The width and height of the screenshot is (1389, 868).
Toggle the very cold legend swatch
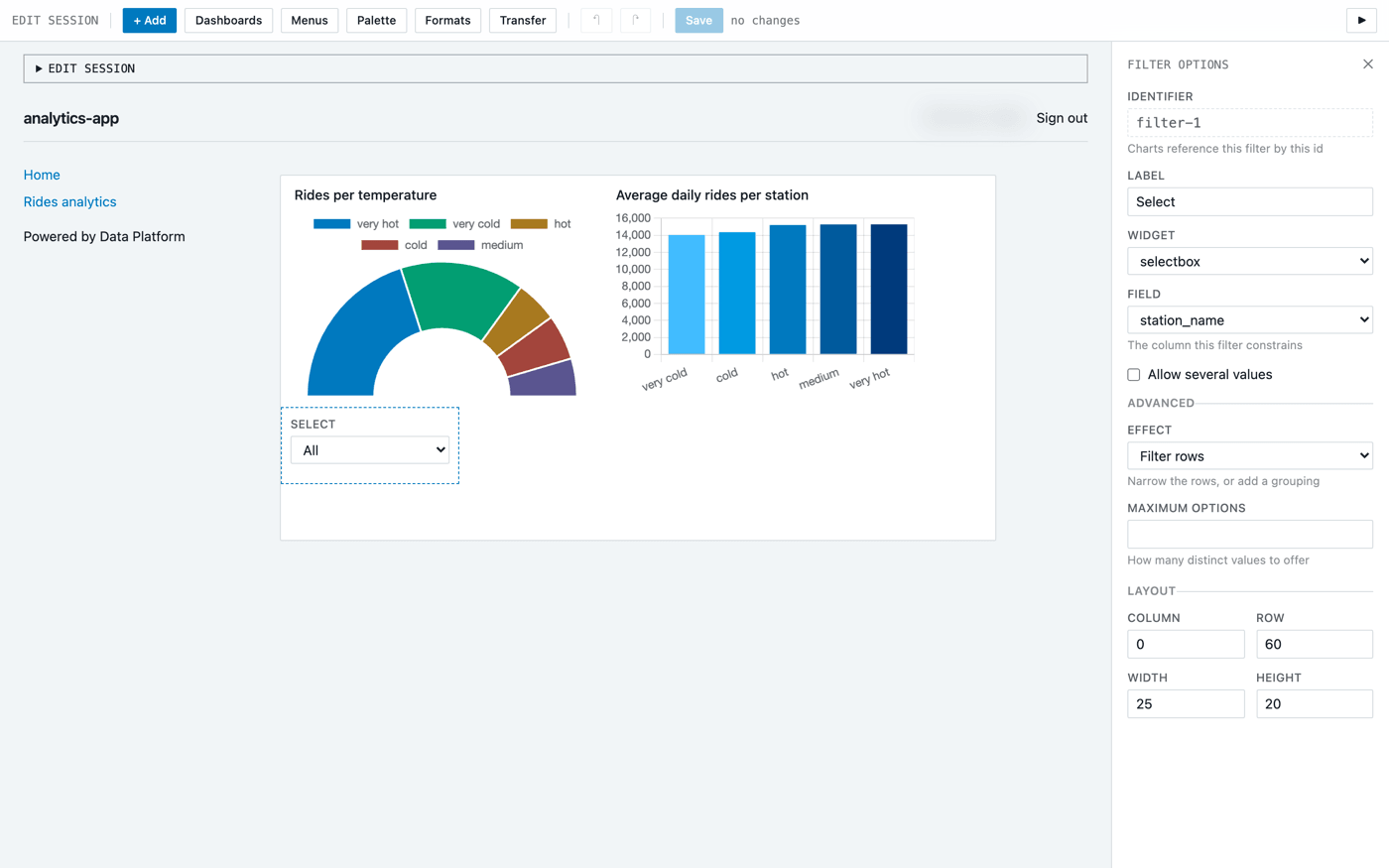pos(428,224)
